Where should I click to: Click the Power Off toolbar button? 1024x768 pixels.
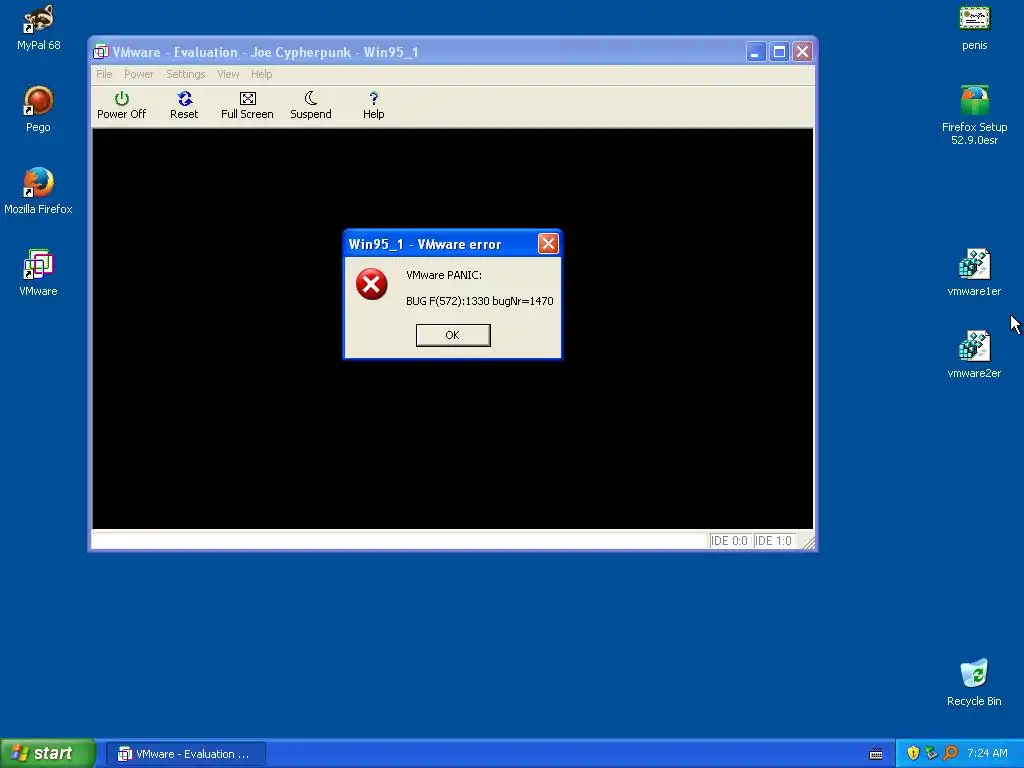coord(121,105)
